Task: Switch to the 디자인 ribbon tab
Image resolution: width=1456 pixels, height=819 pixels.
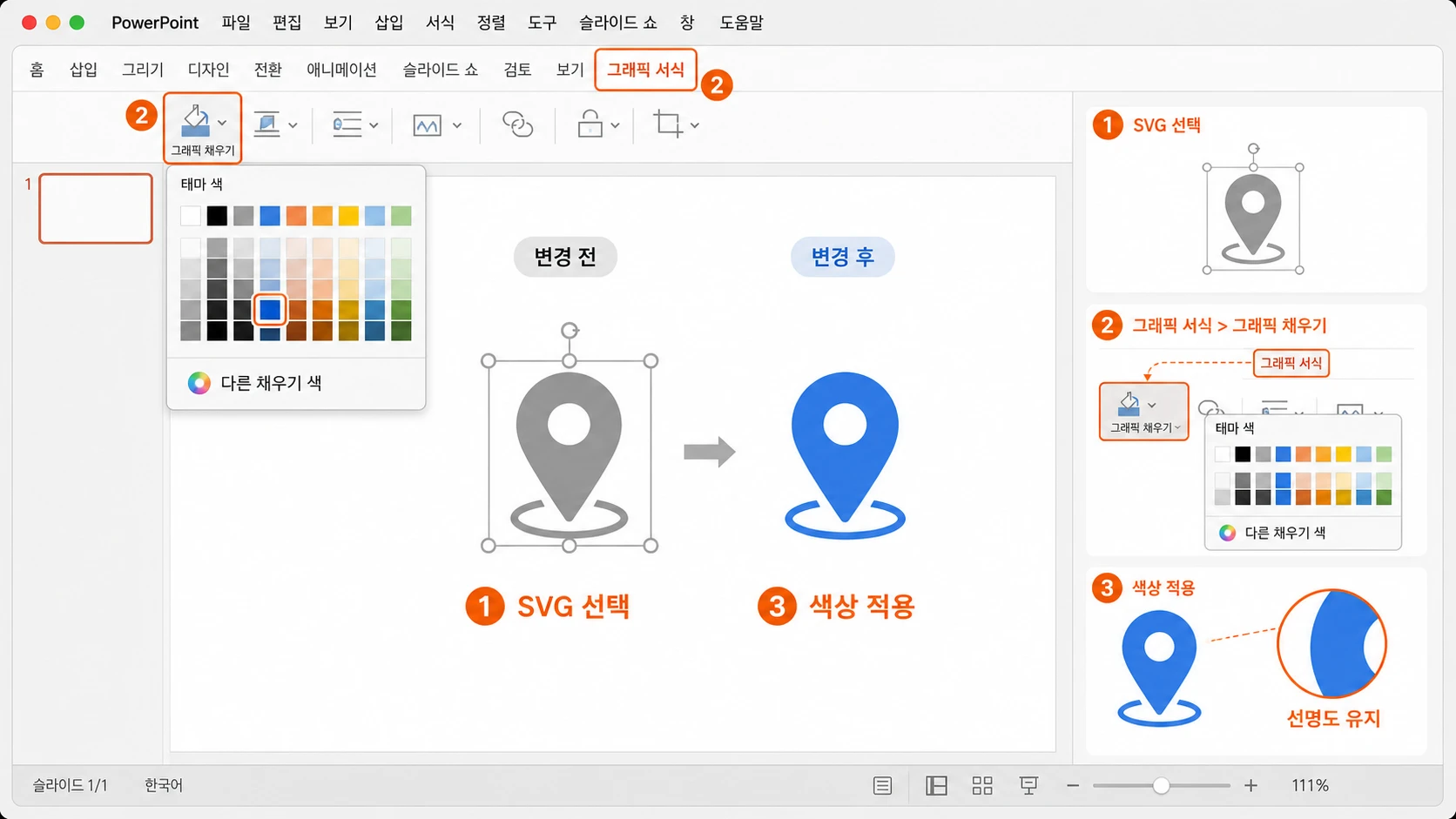Action: point(209,70)
